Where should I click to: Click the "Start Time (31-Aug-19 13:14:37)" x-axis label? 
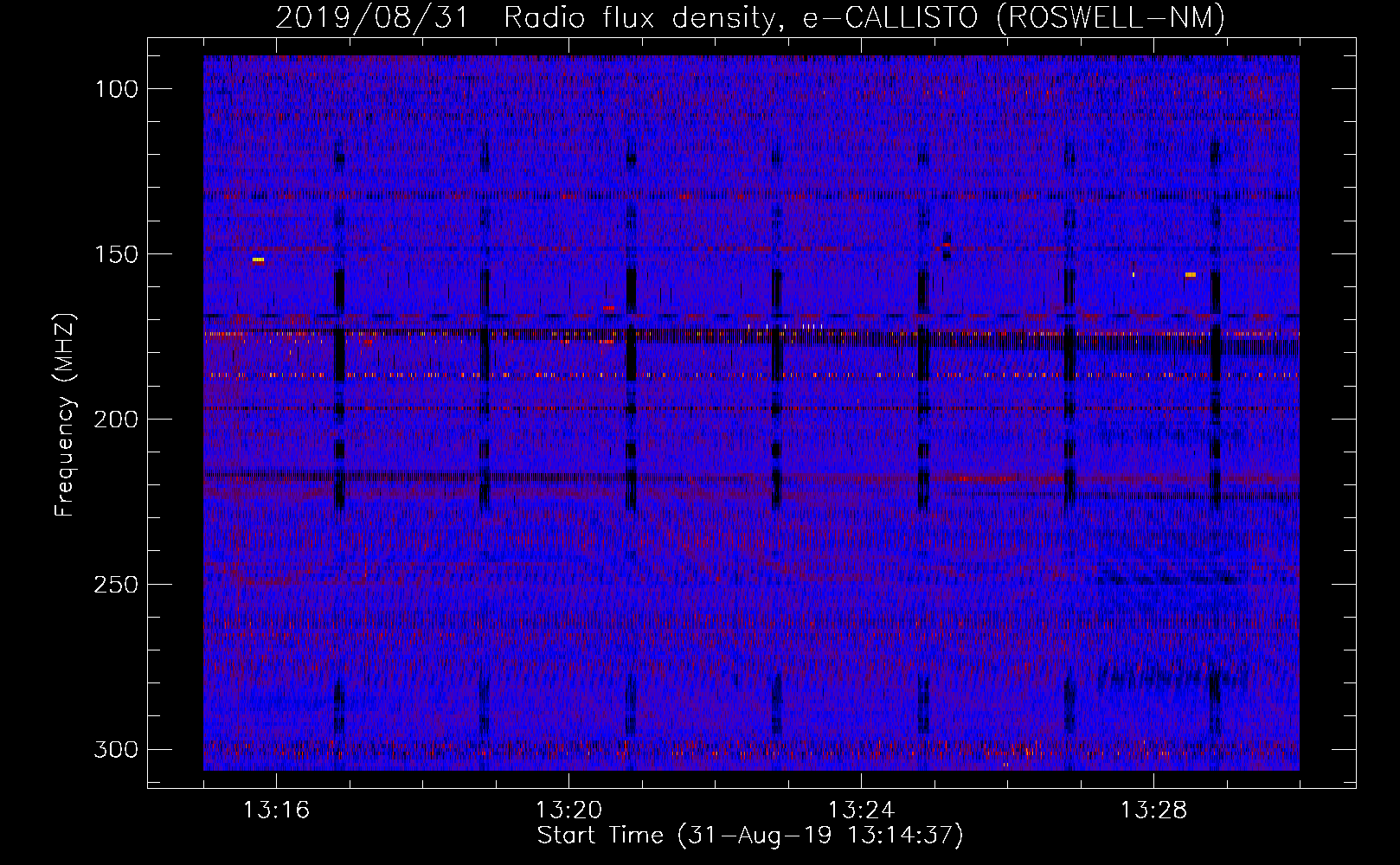point(750,836)
